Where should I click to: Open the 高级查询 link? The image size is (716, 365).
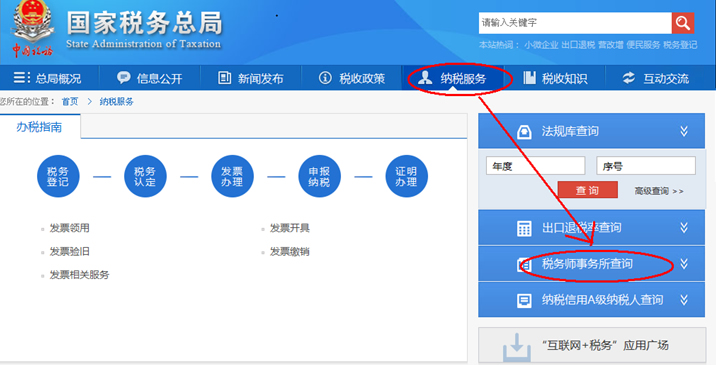click(x=658, y=191)
